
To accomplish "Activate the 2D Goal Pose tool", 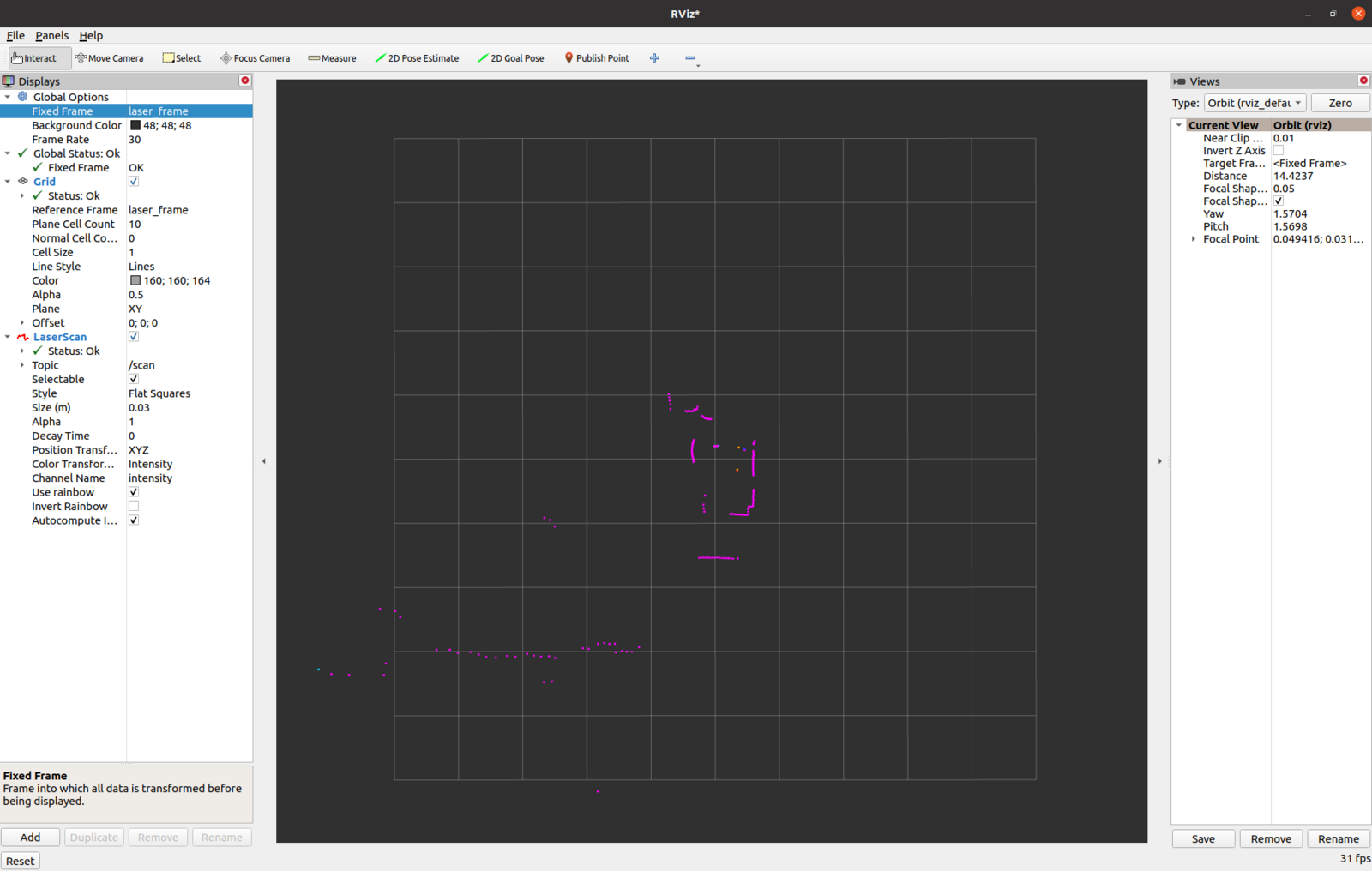I will click(511, 58).
